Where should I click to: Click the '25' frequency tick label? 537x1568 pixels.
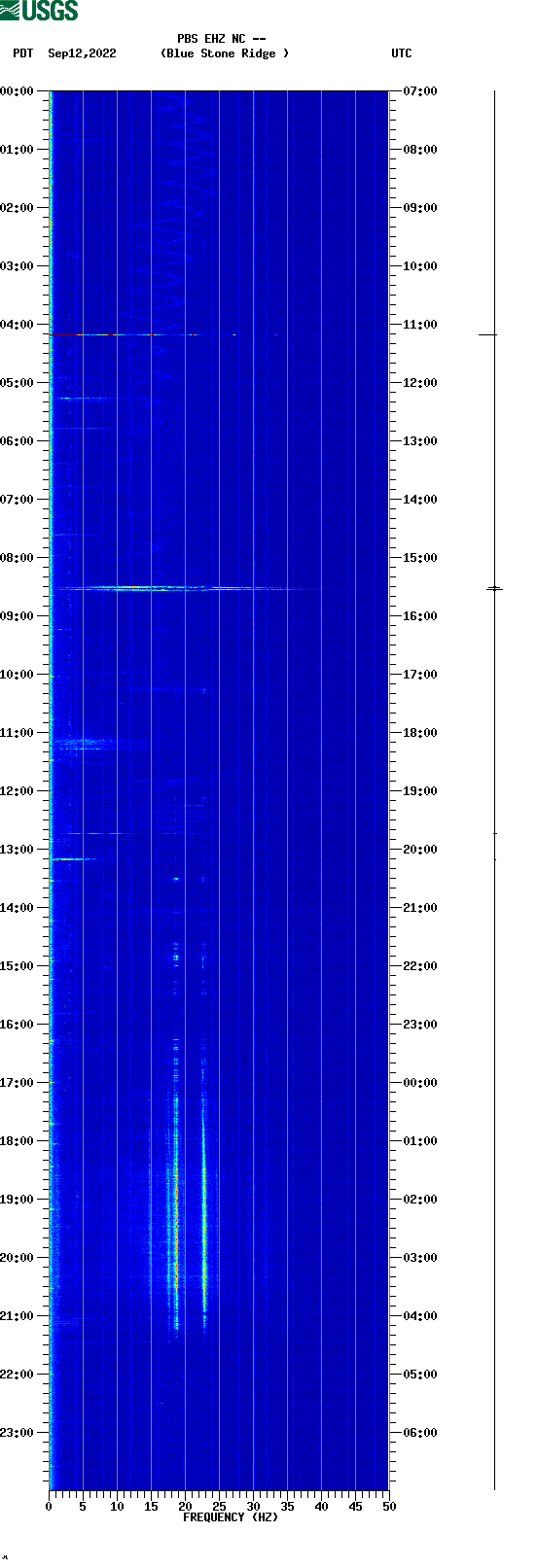[x=219, y=1507]
